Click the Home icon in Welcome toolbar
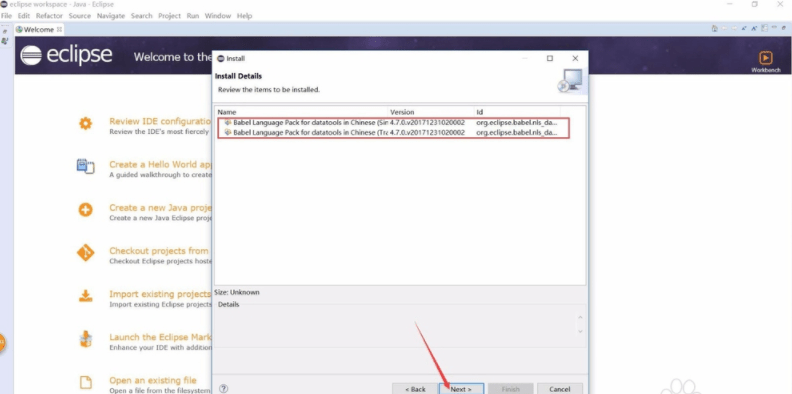Viewport: 792px width, 394px height. click(714, 29)
